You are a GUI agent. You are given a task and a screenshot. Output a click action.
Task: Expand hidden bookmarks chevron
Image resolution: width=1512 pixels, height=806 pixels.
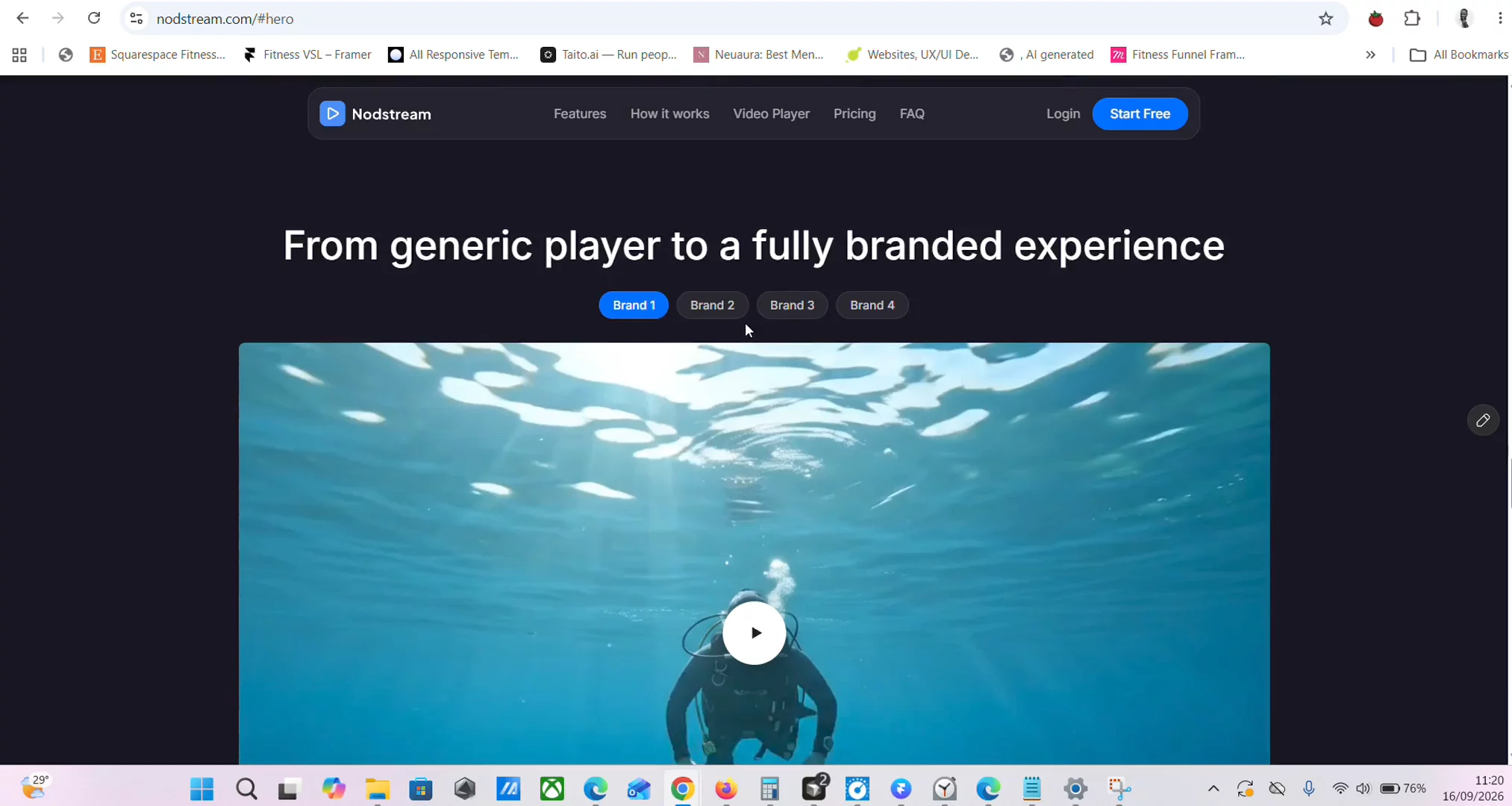pyautogui.click(x=1370, y=54)
